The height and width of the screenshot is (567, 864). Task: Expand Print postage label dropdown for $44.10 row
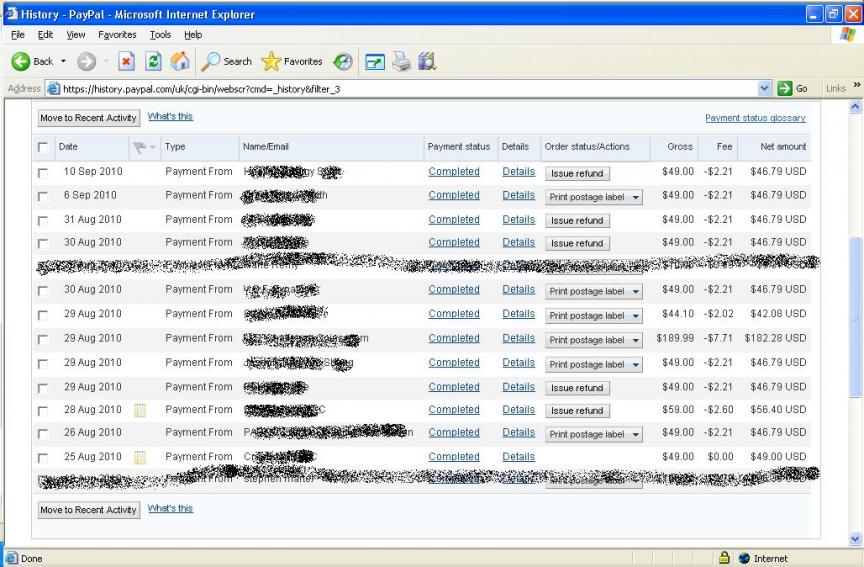tap(635, 316)
